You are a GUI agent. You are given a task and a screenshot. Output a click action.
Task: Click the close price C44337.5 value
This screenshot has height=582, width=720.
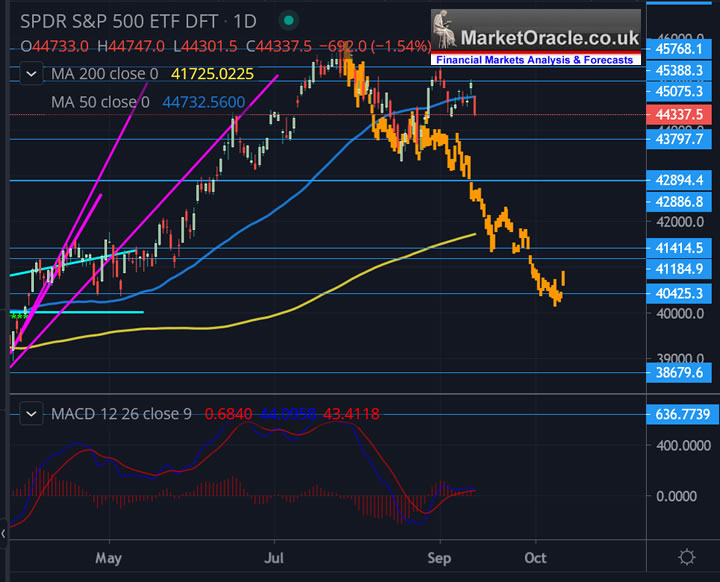(x=279, y=46)
